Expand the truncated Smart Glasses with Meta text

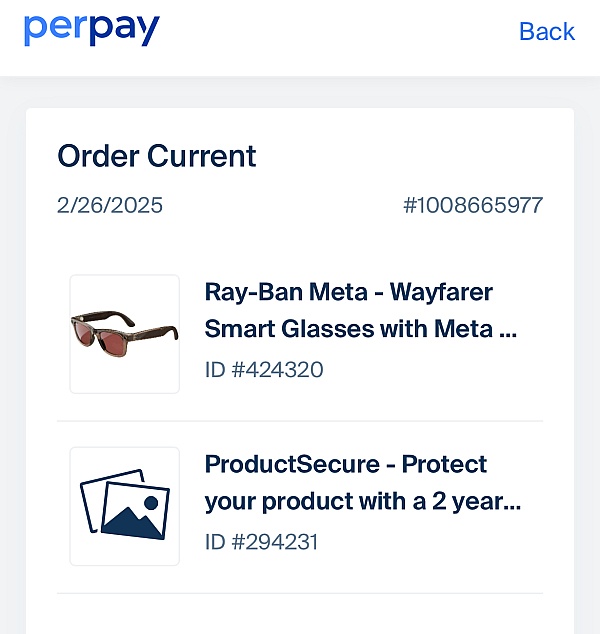(360, 329)
